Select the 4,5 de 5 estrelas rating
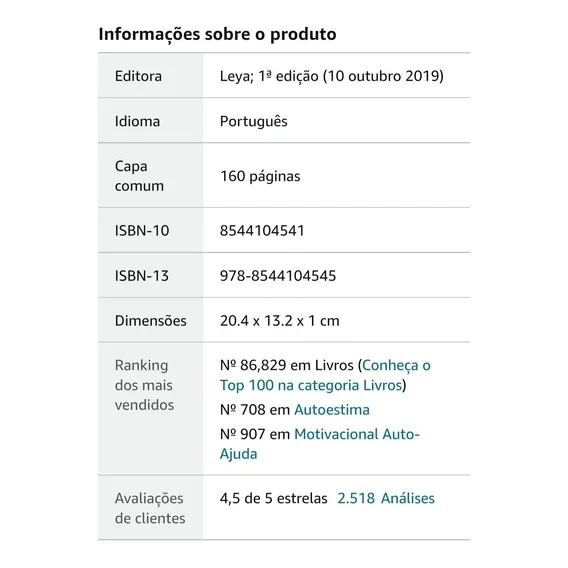The image size is (568, 568). (273, 498)
